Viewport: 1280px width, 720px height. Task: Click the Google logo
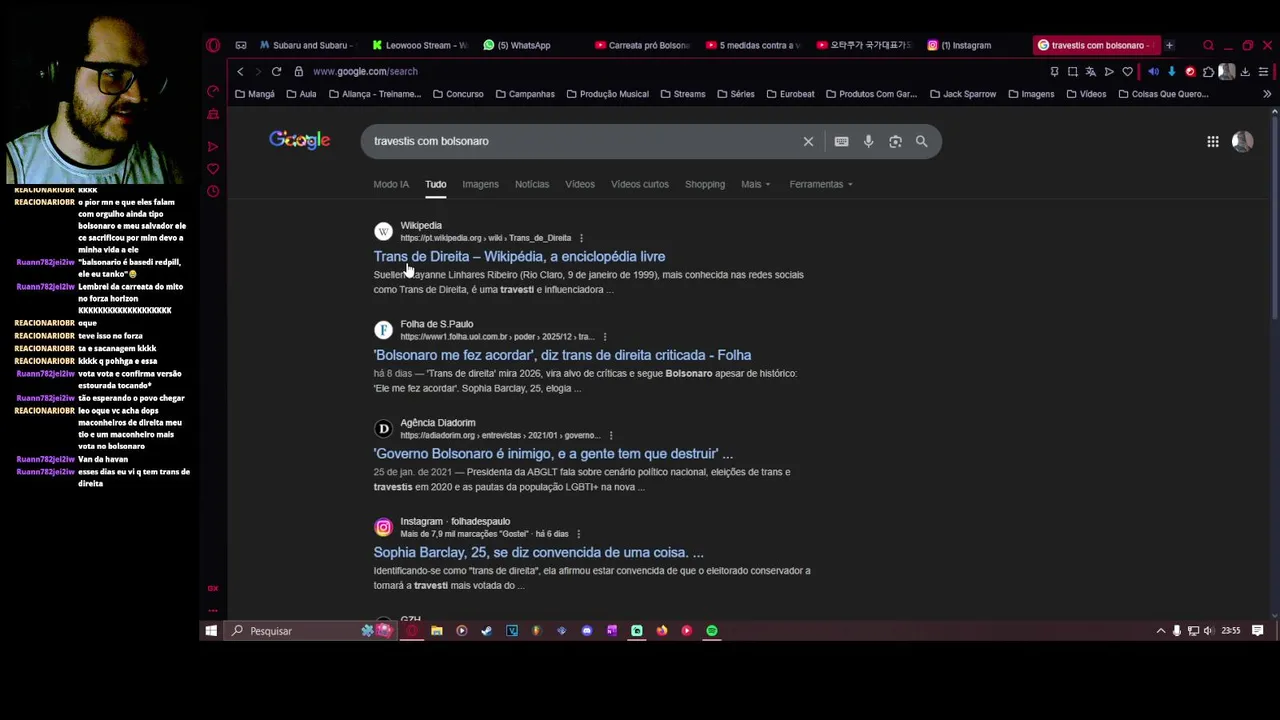coord(299,141)
